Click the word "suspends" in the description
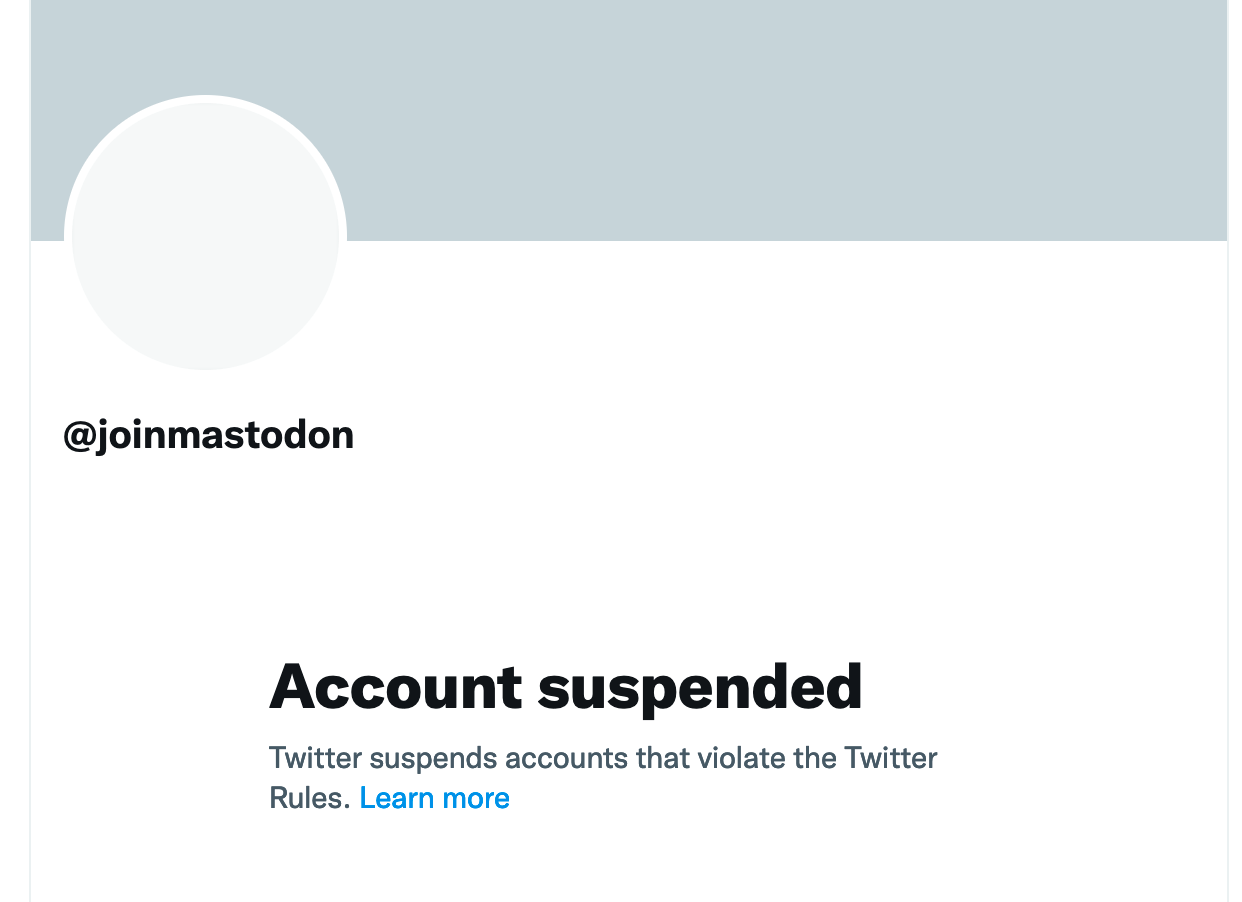Image resolution: width=1242 pixels, height=902 pixels. click(433, 758)
